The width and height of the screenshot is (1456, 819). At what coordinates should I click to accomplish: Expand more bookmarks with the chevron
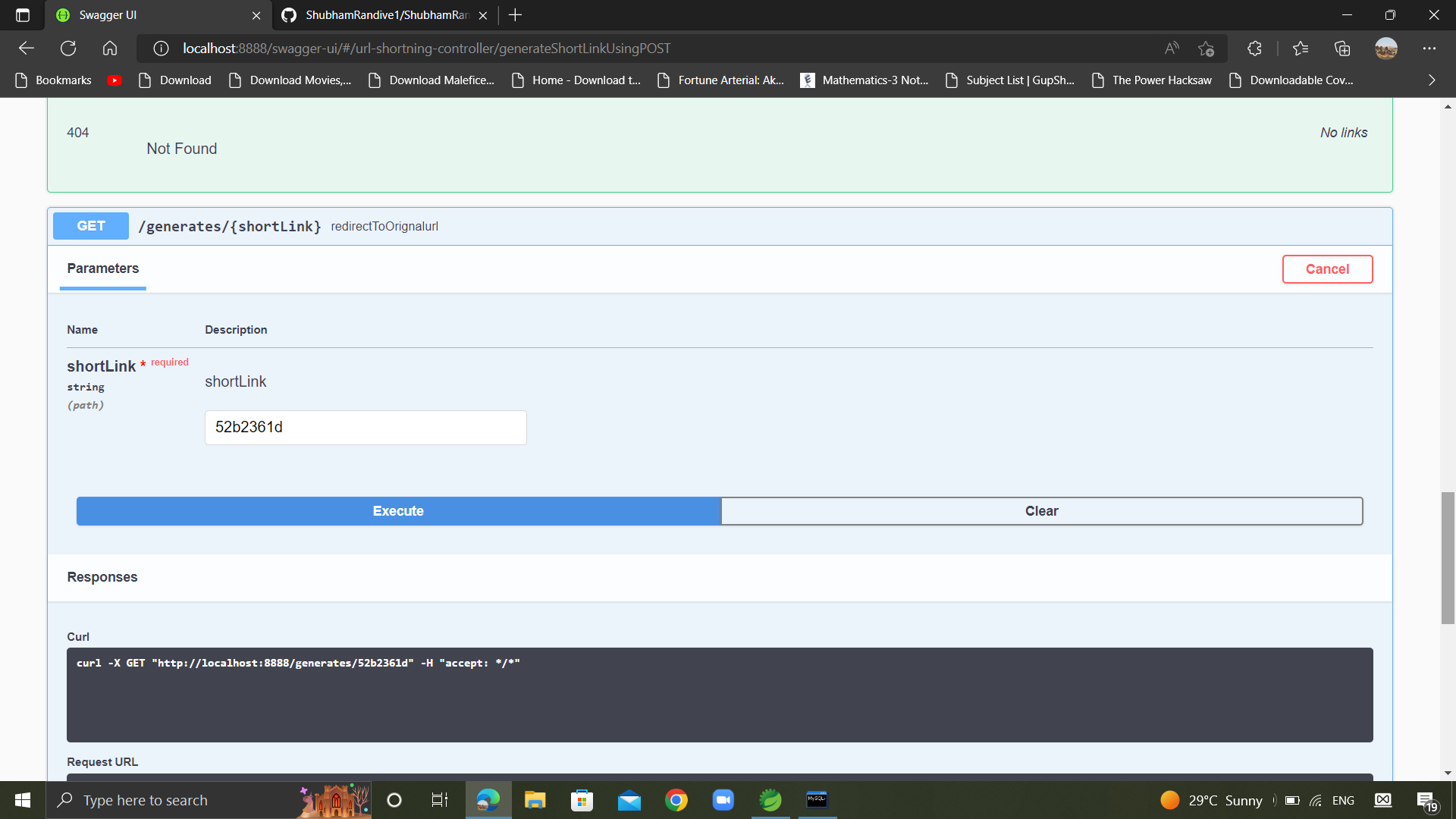click(1431, 80)
